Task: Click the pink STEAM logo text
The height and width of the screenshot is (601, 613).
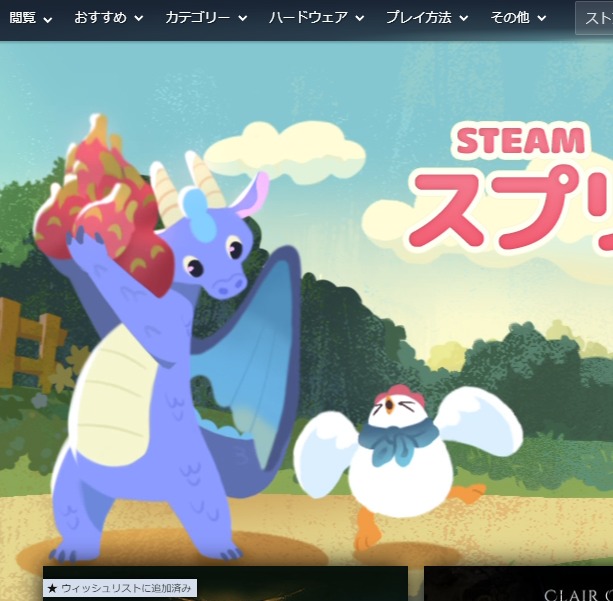Action: point(520,141)
